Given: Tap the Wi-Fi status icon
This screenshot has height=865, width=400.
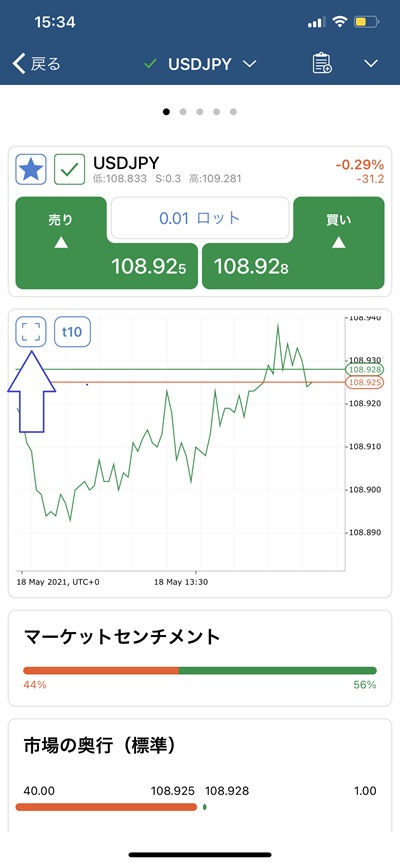Looking at the screenshot, I should click(339, 23).
